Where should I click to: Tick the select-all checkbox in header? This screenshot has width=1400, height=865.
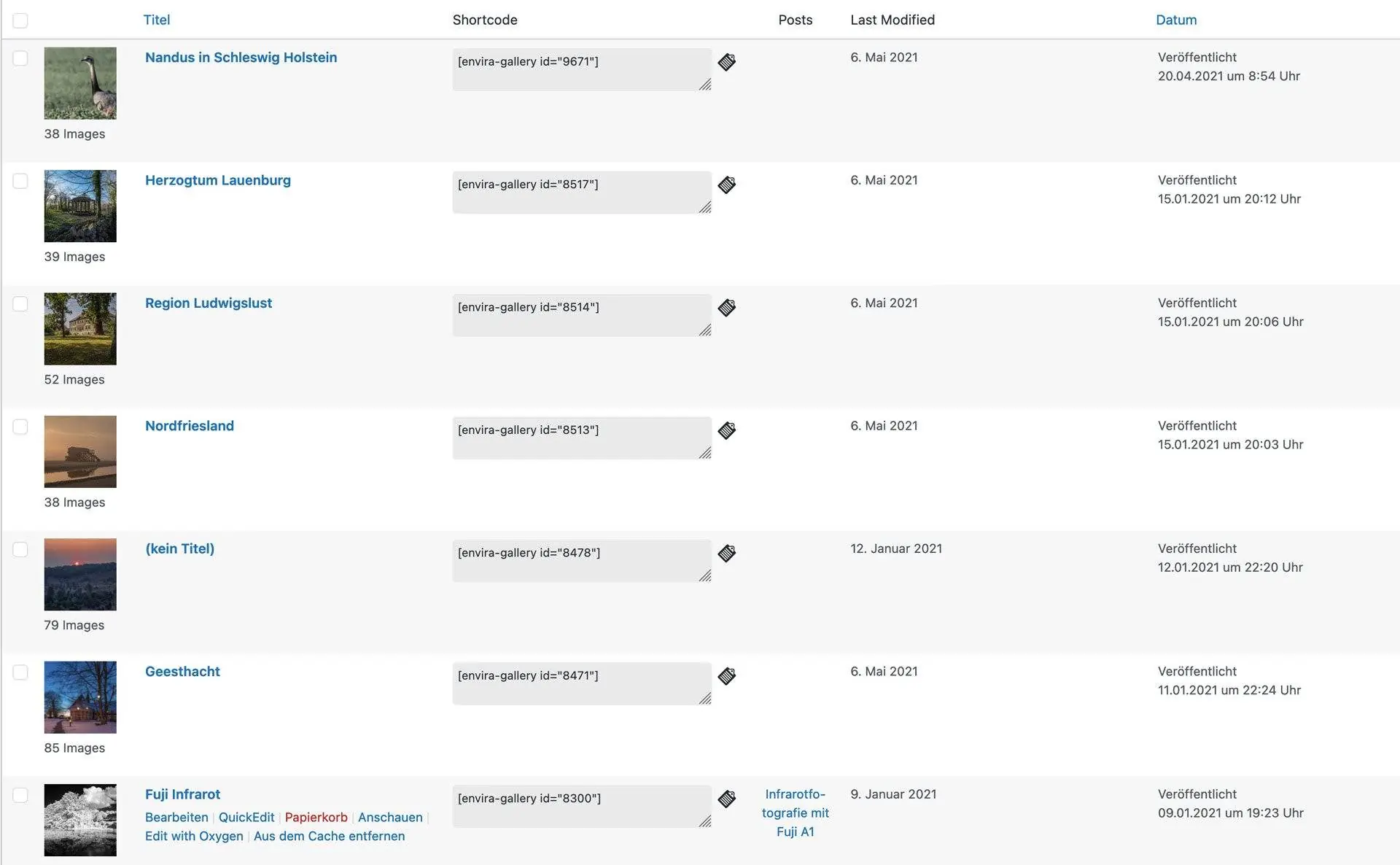pyautogui.click(x=20, y=20)
